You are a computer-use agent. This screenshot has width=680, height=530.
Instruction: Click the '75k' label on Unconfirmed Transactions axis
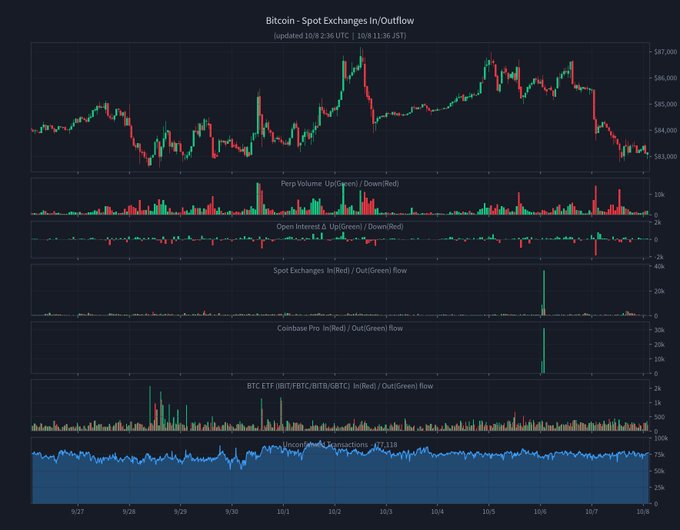coord(659,455)
